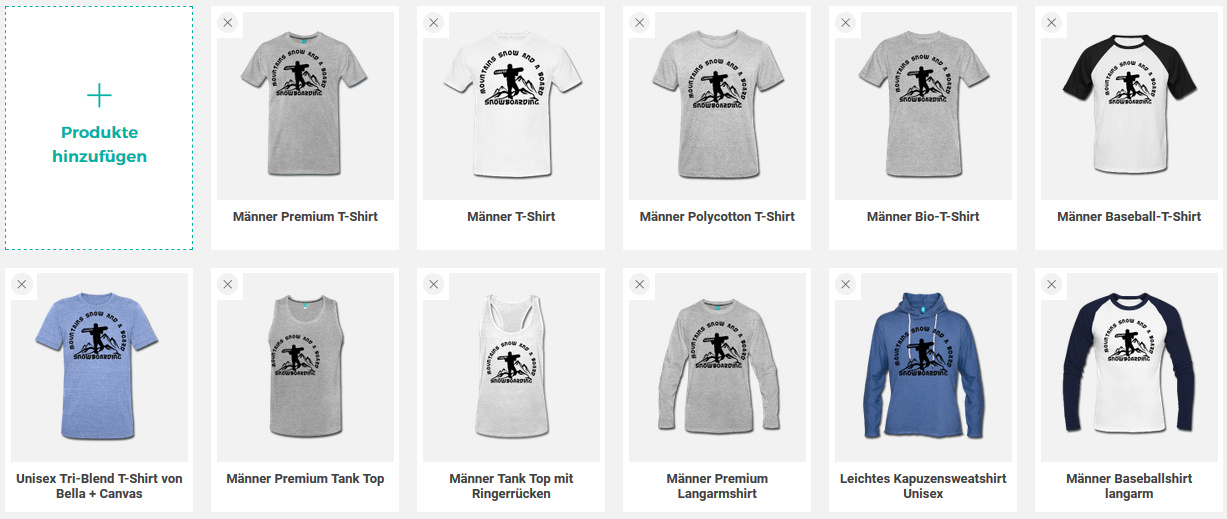The height and width of the screenshot is (519, 1227).
Task: Click Unisex Tri-Blend T-Shirt von Bella + Canvas title
Action: click(x=99, y=486)
